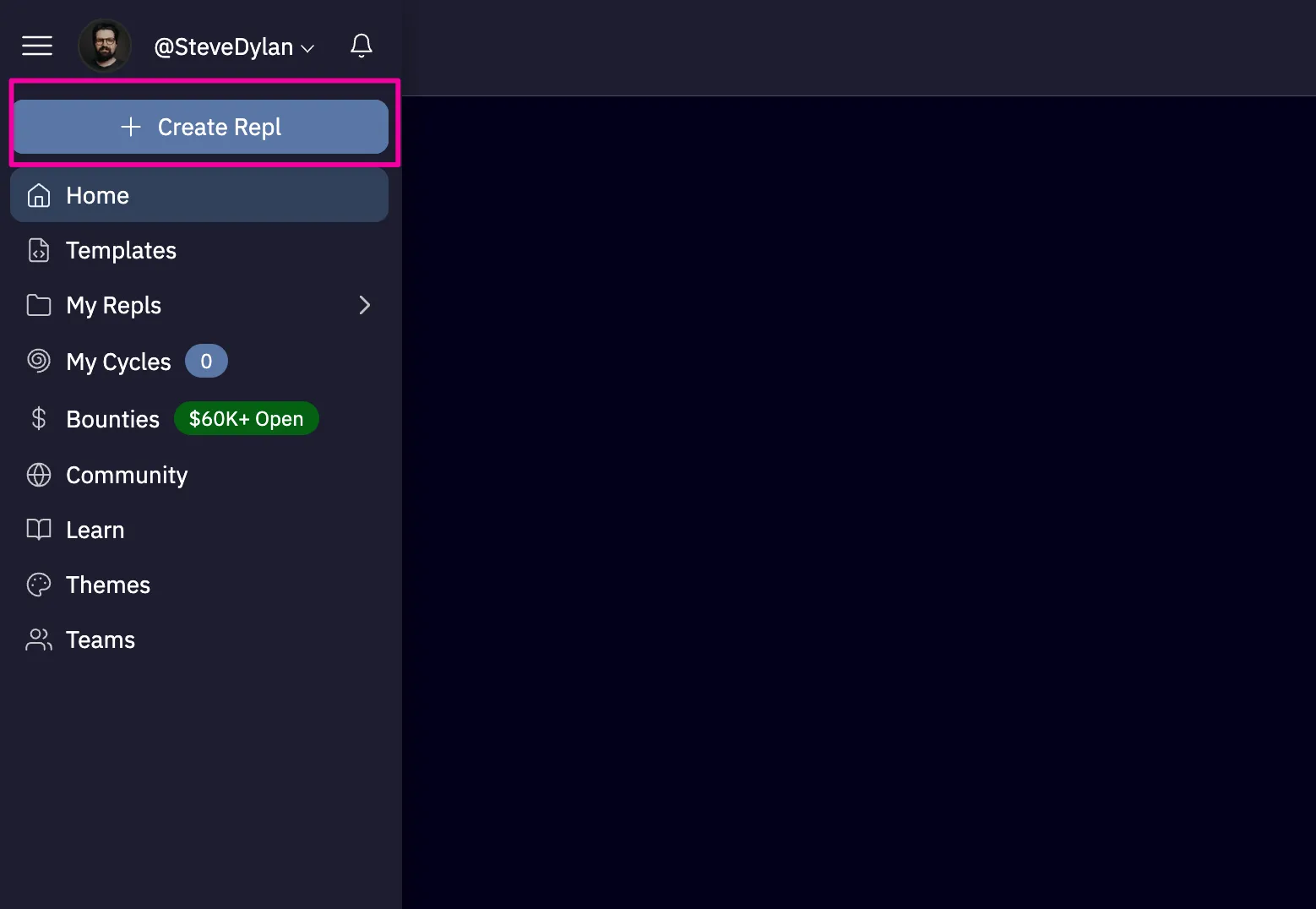This screenshot has width=1316, height=909.
Task: Click the Community globe icon
Action: (39, 475)
